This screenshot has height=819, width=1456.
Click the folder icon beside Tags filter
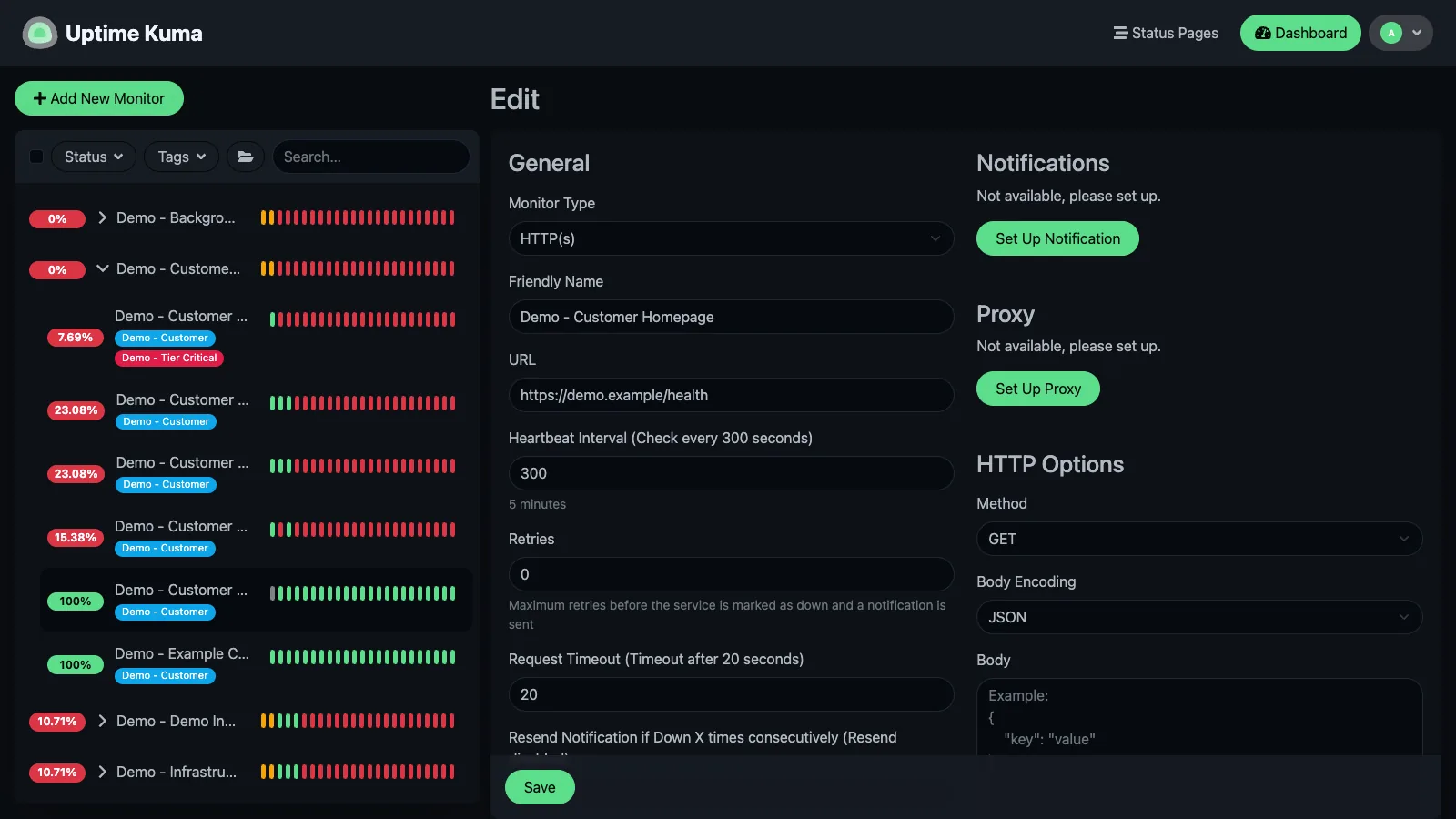(x=246, y=157)
